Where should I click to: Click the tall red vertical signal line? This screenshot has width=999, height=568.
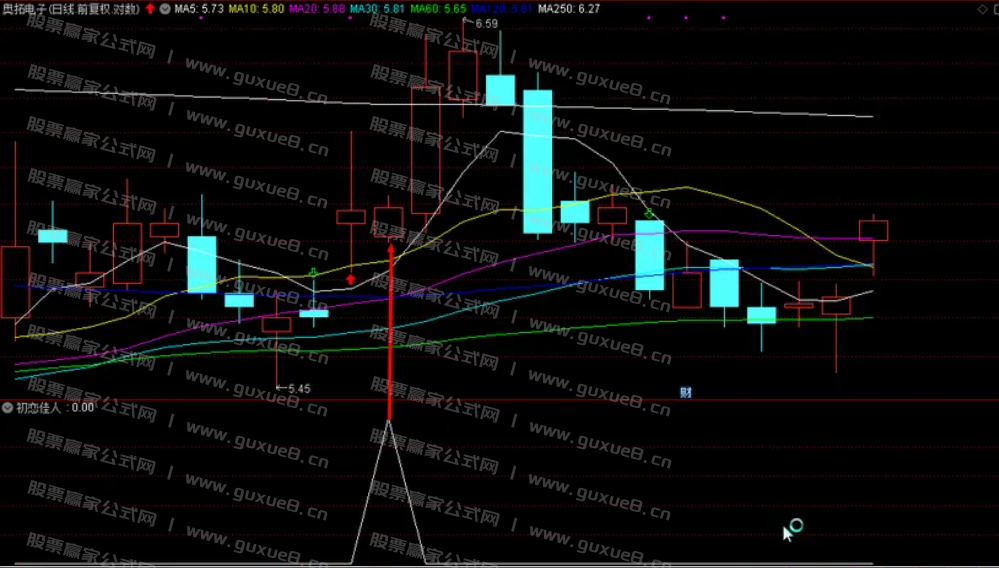click(390, 330)
